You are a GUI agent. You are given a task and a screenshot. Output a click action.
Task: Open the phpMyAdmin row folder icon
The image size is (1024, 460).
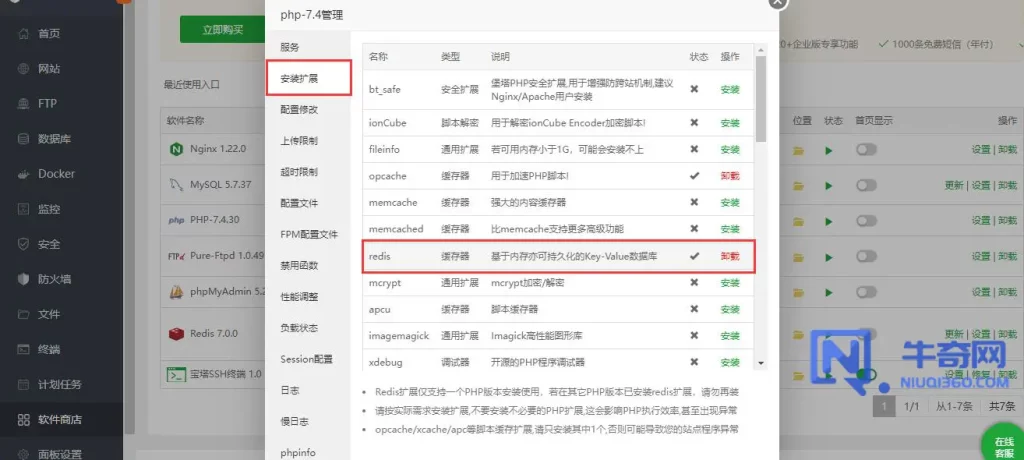[x=798, y=293]
